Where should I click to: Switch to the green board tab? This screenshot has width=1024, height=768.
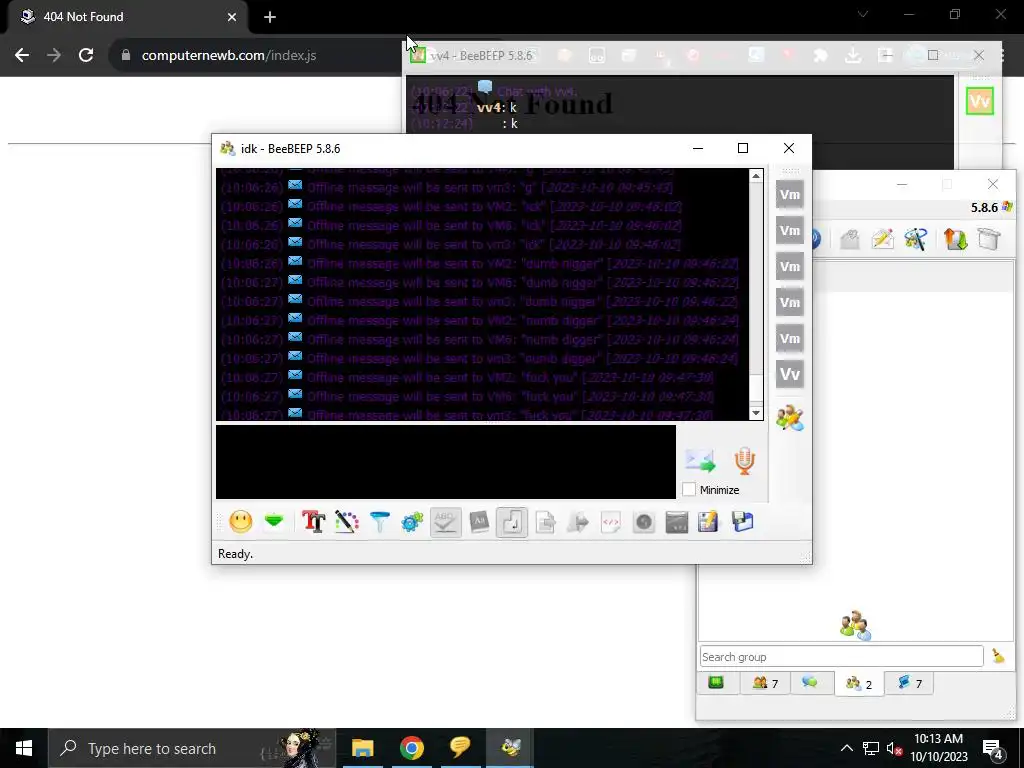pos(716,683)
